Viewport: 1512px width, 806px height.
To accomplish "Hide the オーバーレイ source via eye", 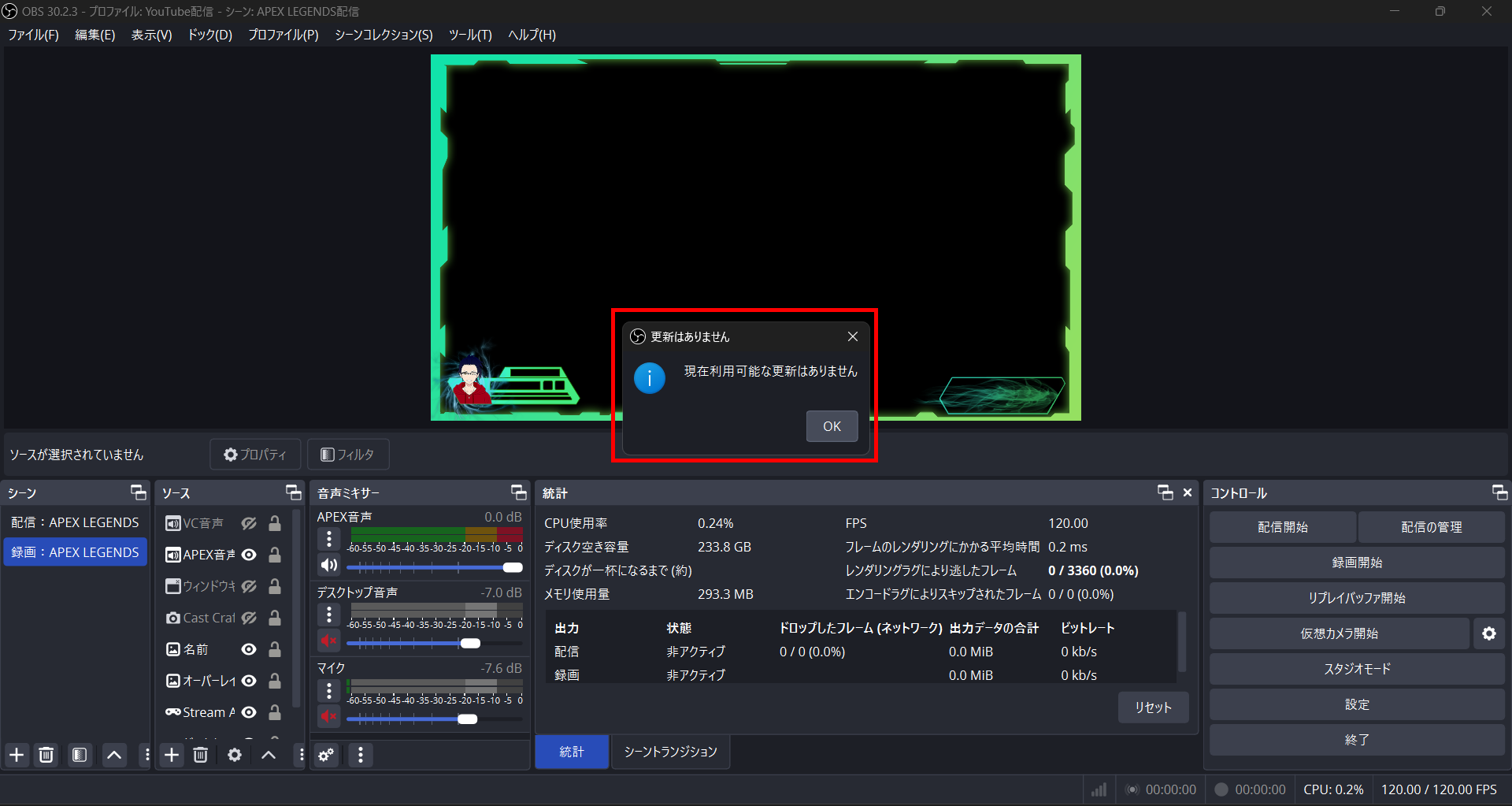I will coord(249,681).
